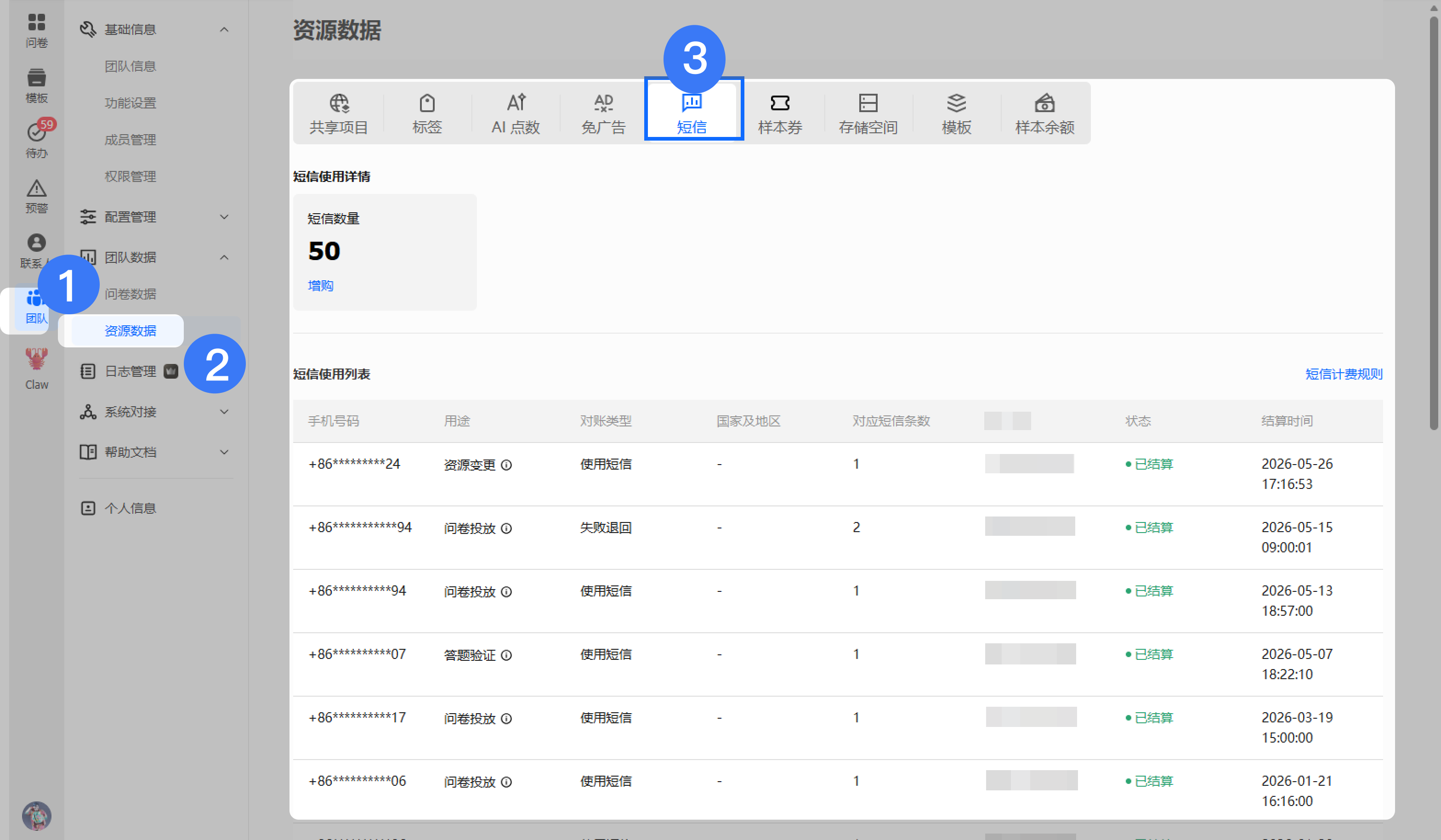
Task: Click the 基础信息 wrench icon
Action: pyautogui.click(x=87, y=29)
